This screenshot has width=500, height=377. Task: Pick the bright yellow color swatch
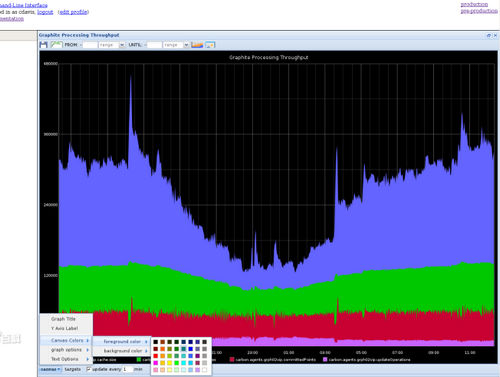tap(169, 363)
